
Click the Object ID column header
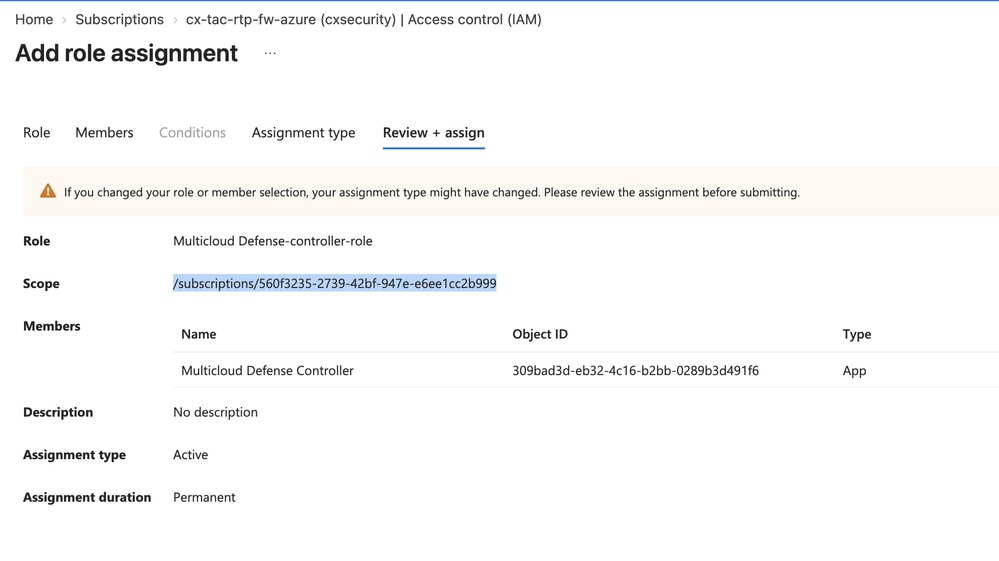pos(540,334)
